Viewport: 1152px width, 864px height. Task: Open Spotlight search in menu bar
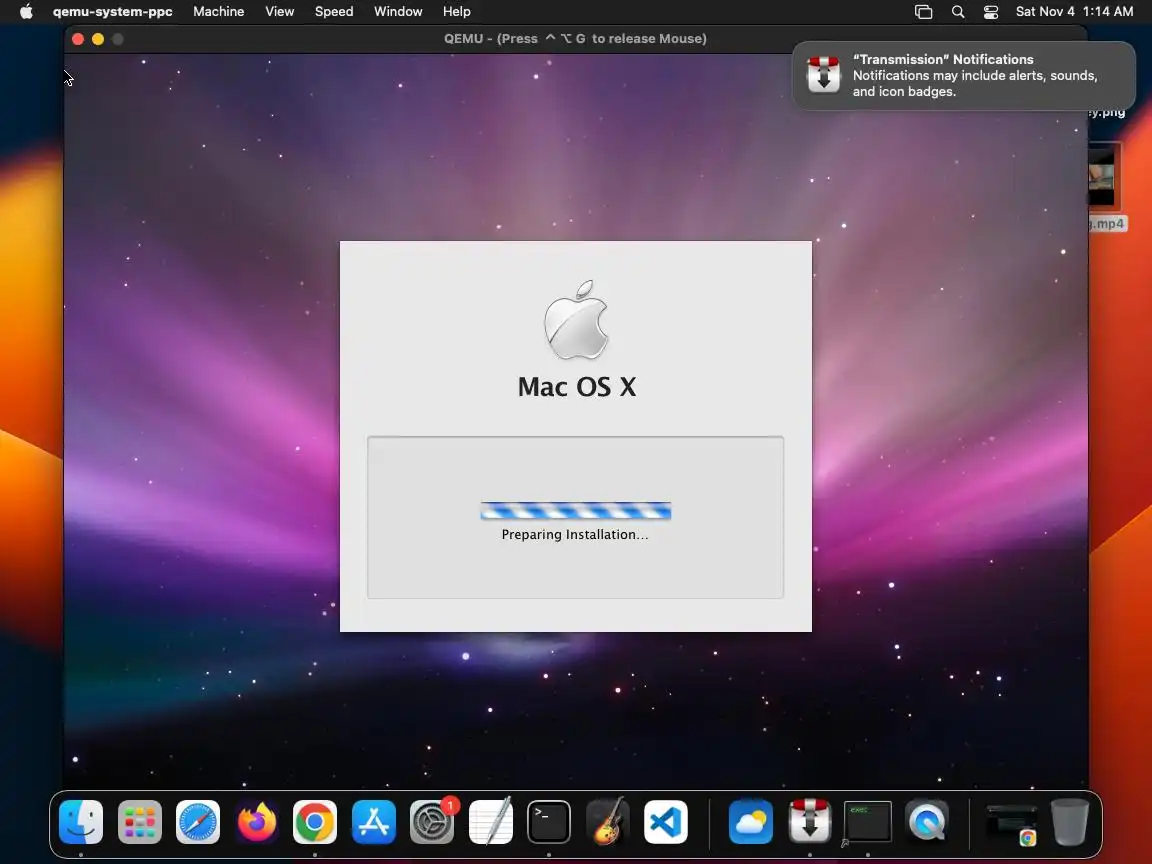pos(958,12)
